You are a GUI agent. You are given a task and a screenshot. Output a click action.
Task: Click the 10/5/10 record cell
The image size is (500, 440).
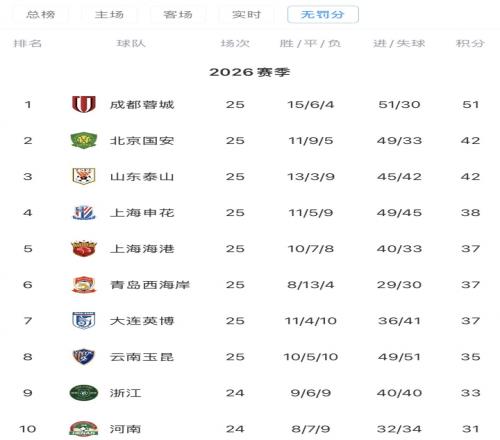(311, 357)
